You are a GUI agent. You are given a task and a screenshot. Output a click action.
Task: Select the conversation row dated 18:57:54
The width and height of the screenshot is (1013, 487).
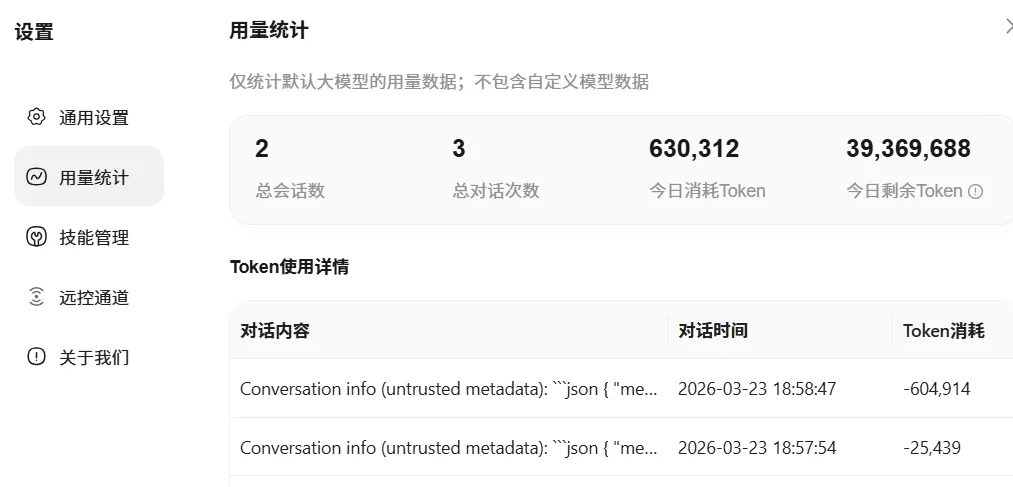pos(448,447)
